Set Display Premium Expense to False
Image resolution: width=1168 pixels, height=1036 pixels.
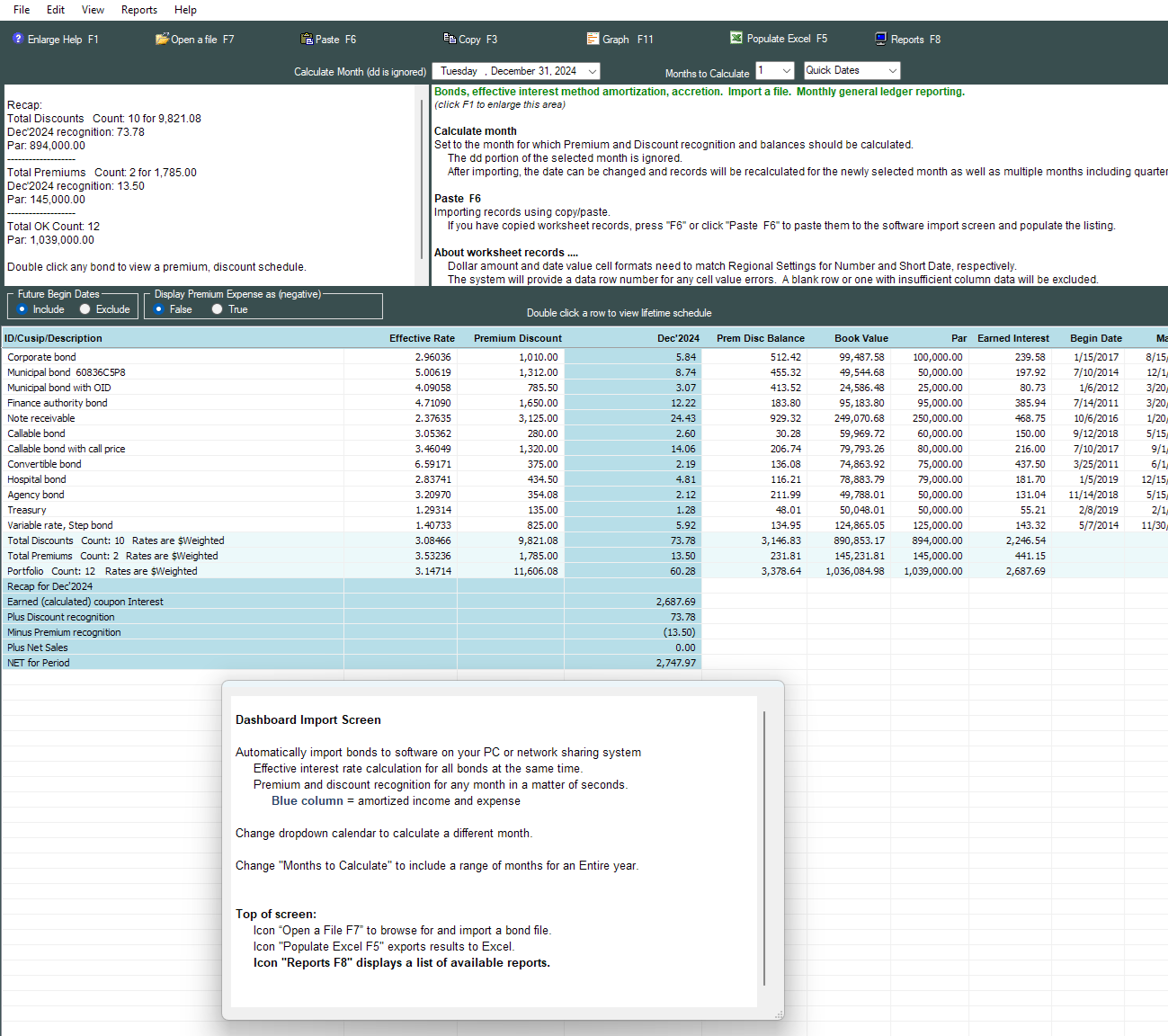(159, 309)
